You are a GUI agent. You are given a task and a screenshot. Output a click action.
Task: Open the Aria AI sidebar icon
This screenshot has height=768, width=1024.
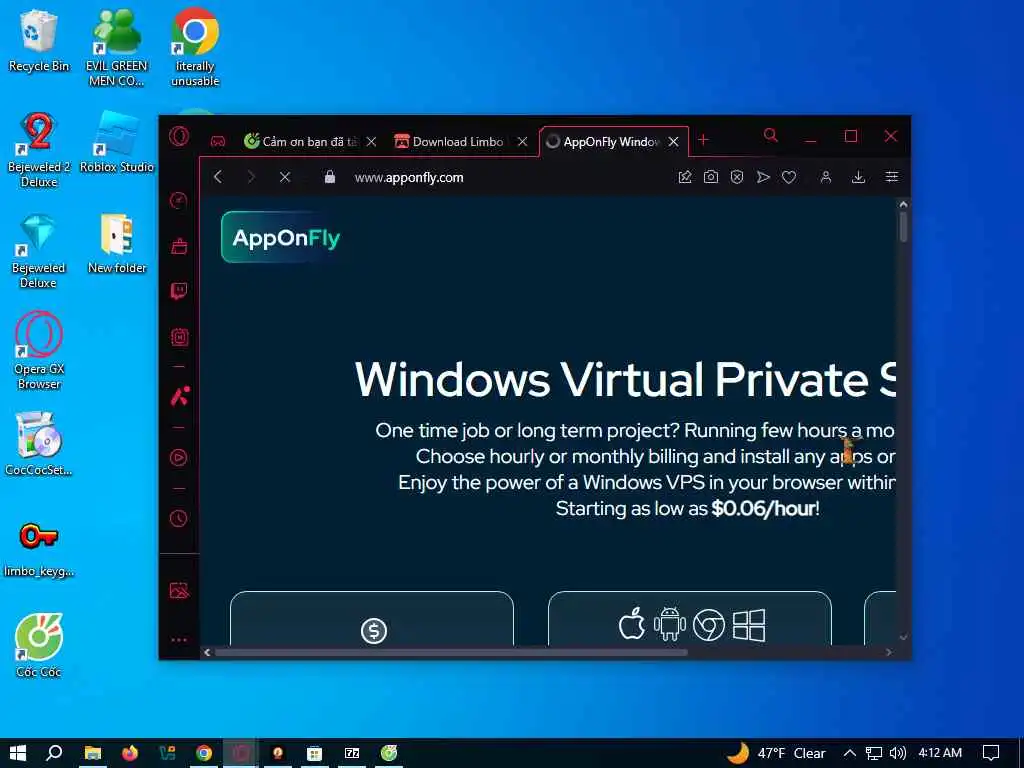coord(180,396)
